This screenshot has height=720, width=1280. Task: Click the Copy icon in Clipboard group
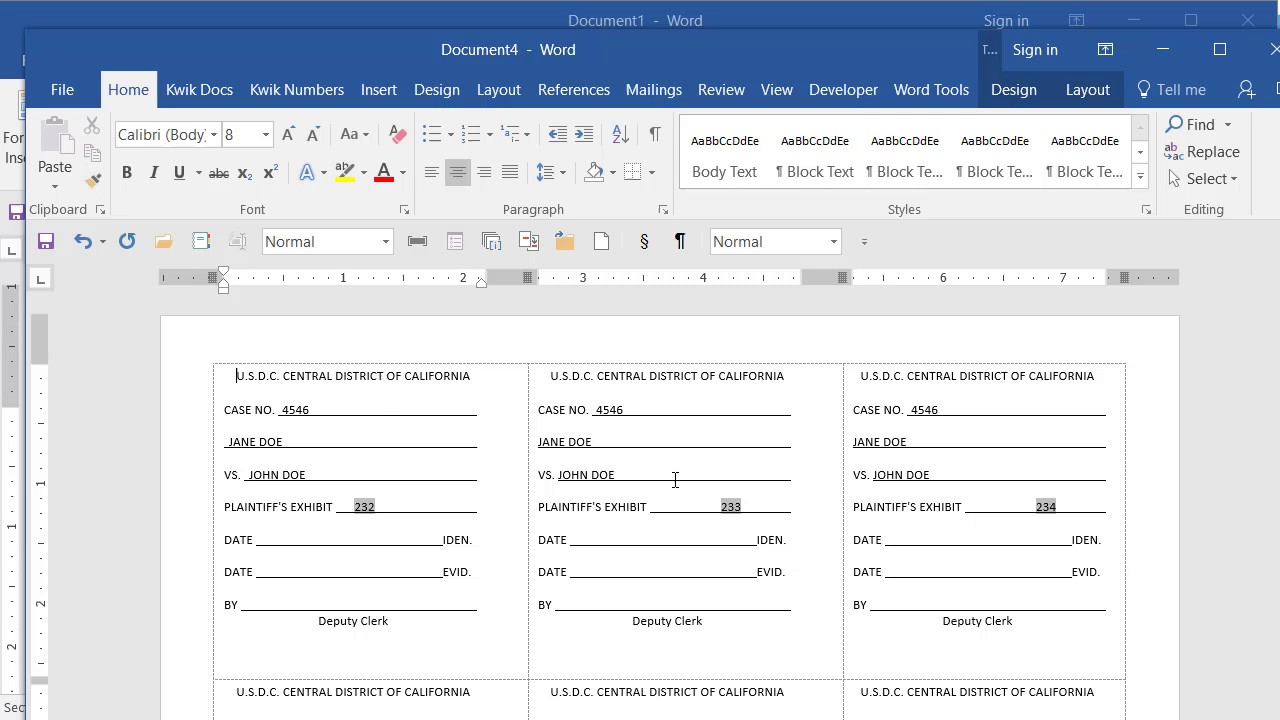coord(93,153)
